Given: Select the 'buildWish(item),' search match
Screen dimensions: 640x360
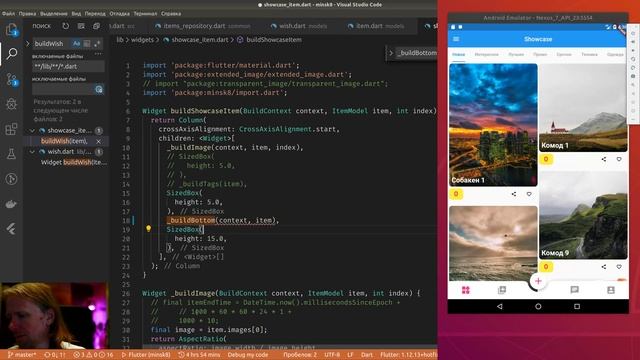Looking at the screenshot, I should click(x=64, y=141).
